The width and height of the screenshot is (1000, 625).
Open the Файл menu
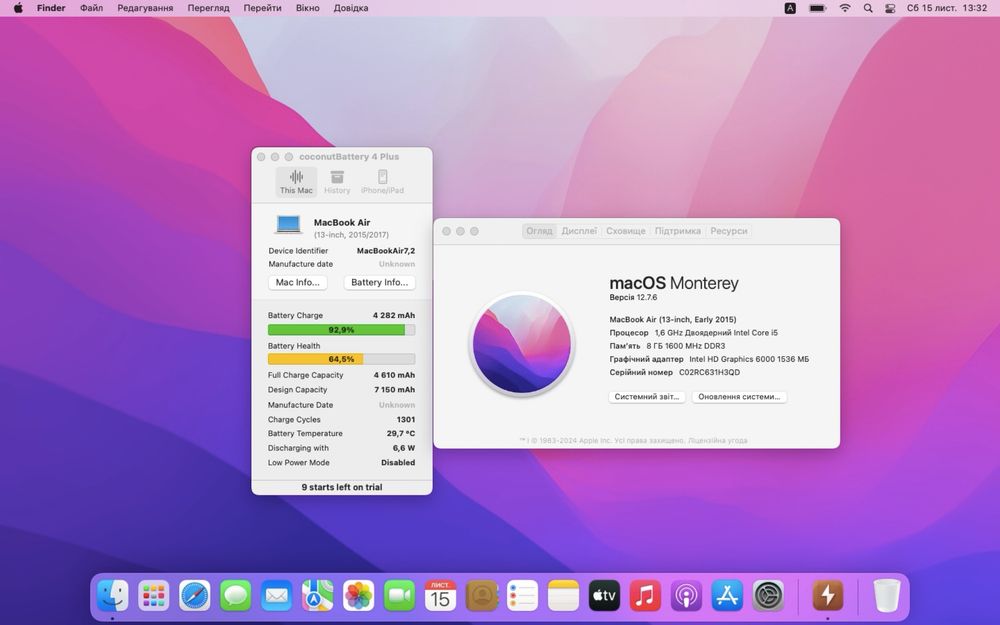pyautogui.click(x=91, y=8)
